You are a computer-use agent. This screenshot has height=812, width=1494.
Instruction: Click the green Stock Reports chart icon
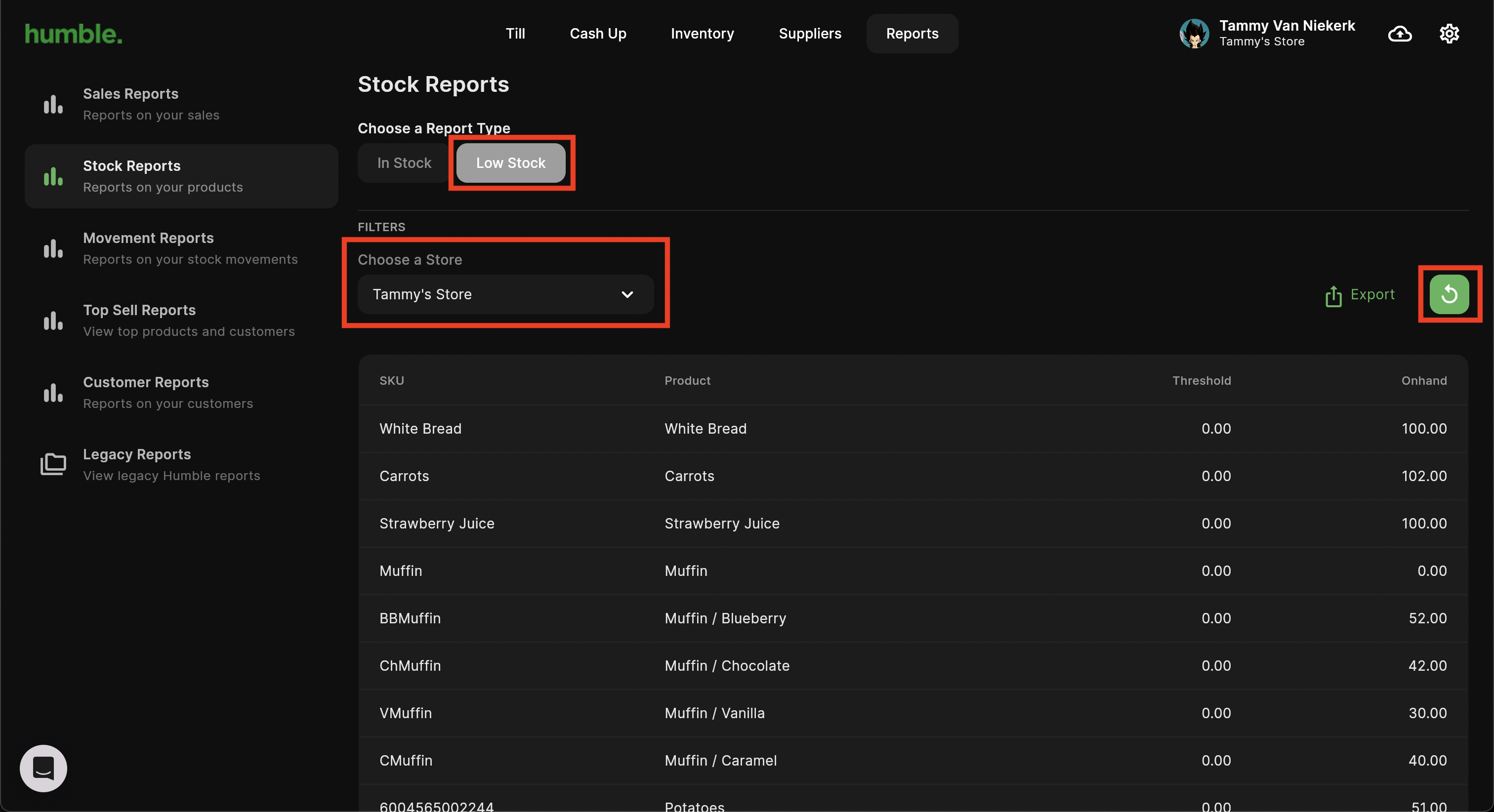tap(53, 176)
